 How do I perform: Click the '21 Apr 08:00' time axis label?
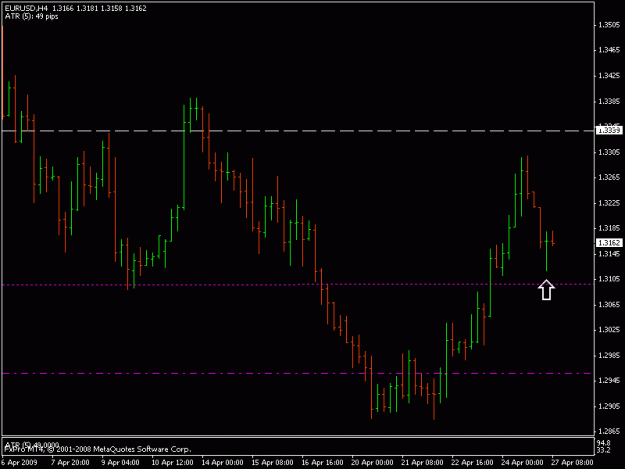[422, 463]
